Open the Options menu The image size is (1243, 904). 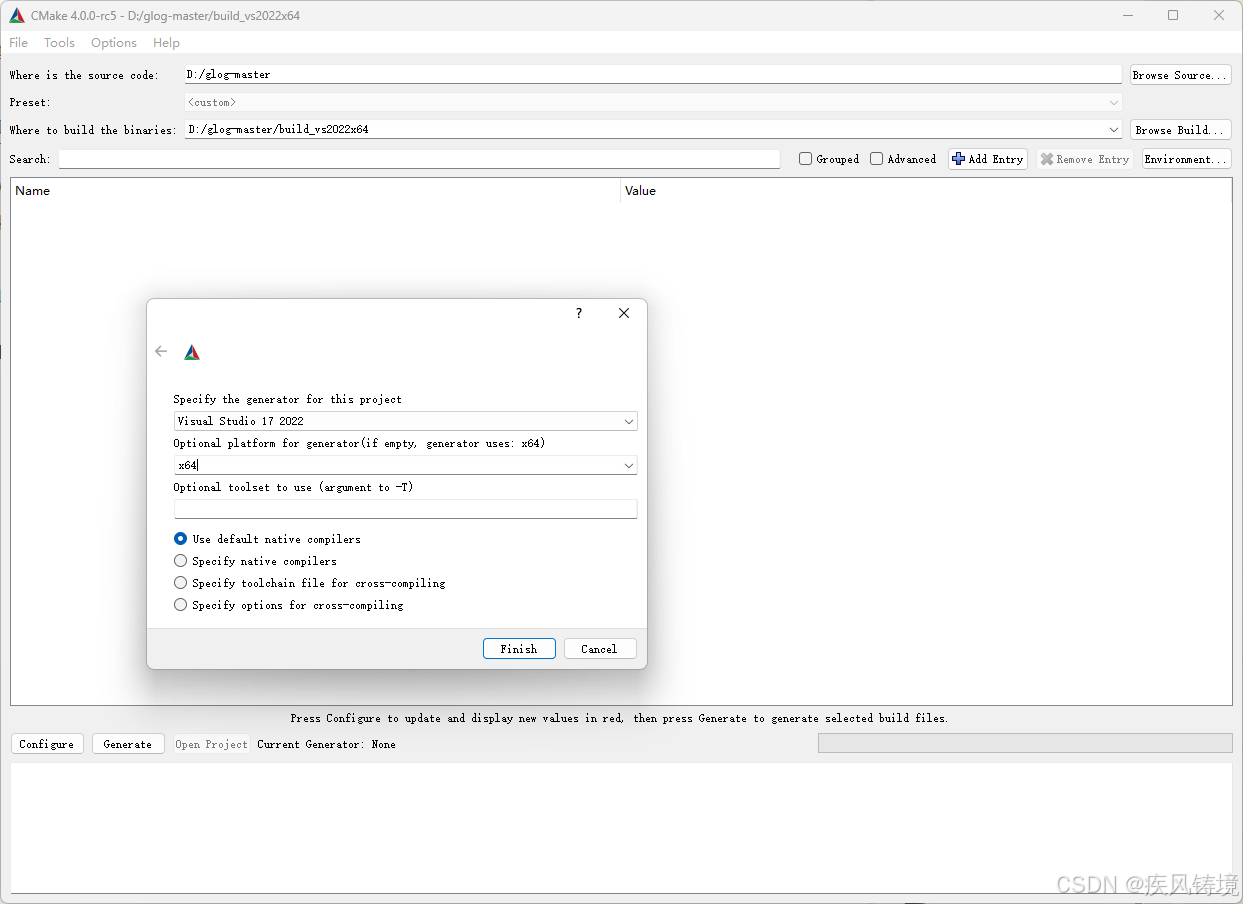[114, 43]
